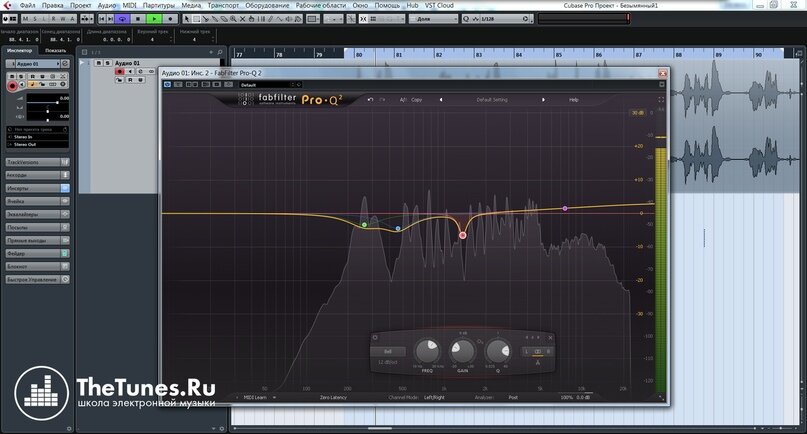Expand the Фейдер inspector section
This screenshot has height=434, width=807.
coord(37,253)
